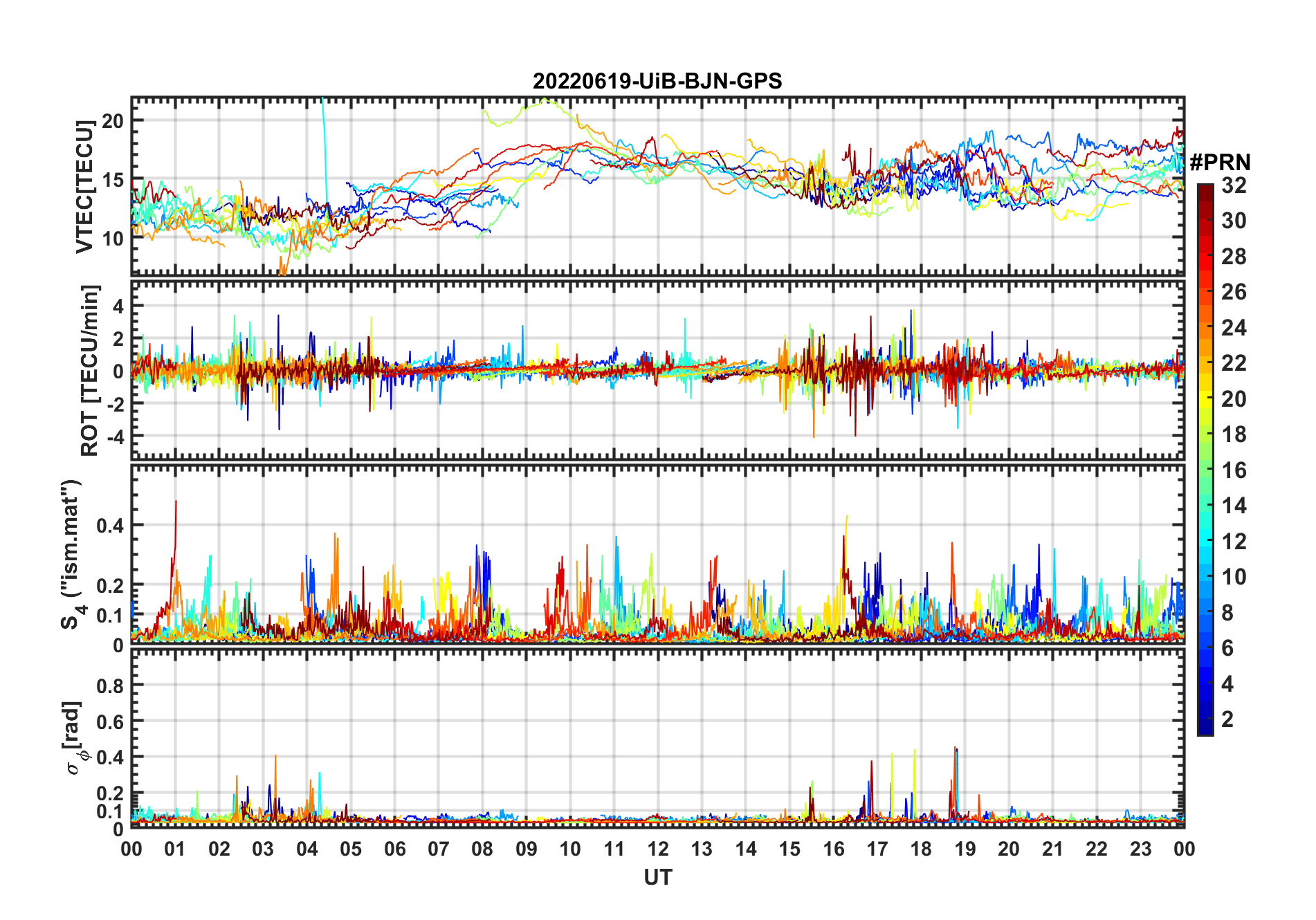
Task: Click the plot title 20220619-UiB-BJN-GPS
Action: tap(657, 82)
